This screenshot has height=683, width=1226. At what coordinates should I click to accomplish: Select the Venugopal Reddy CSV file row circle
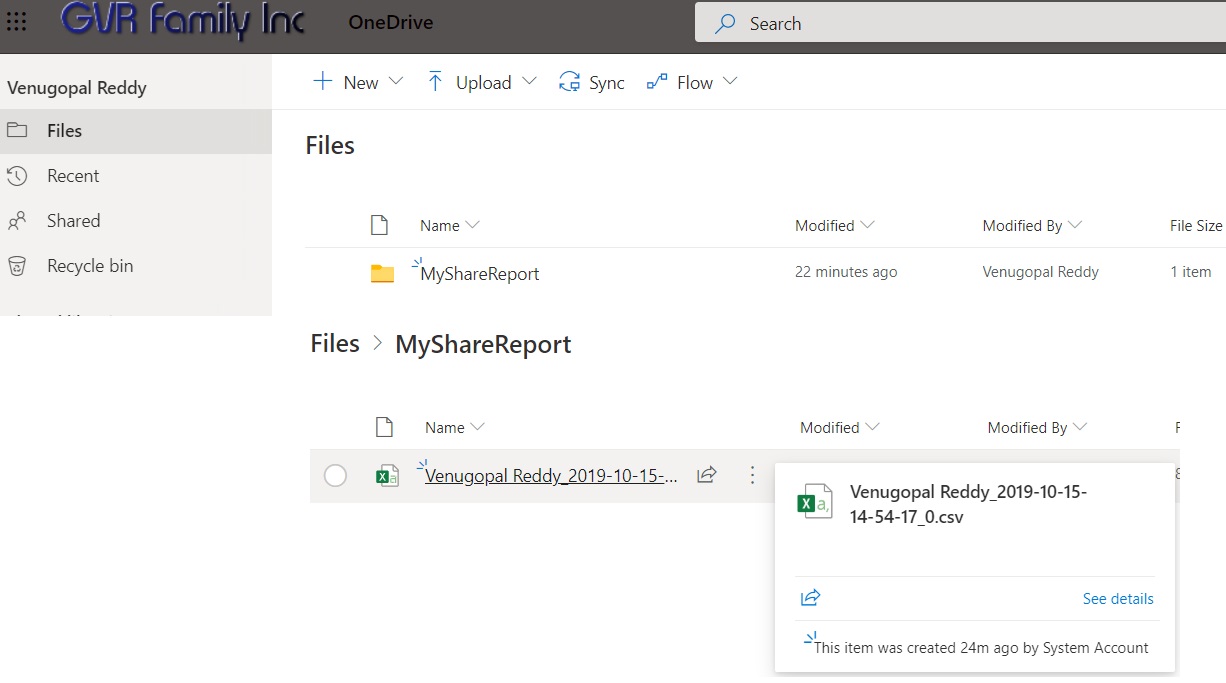(335, 476)
